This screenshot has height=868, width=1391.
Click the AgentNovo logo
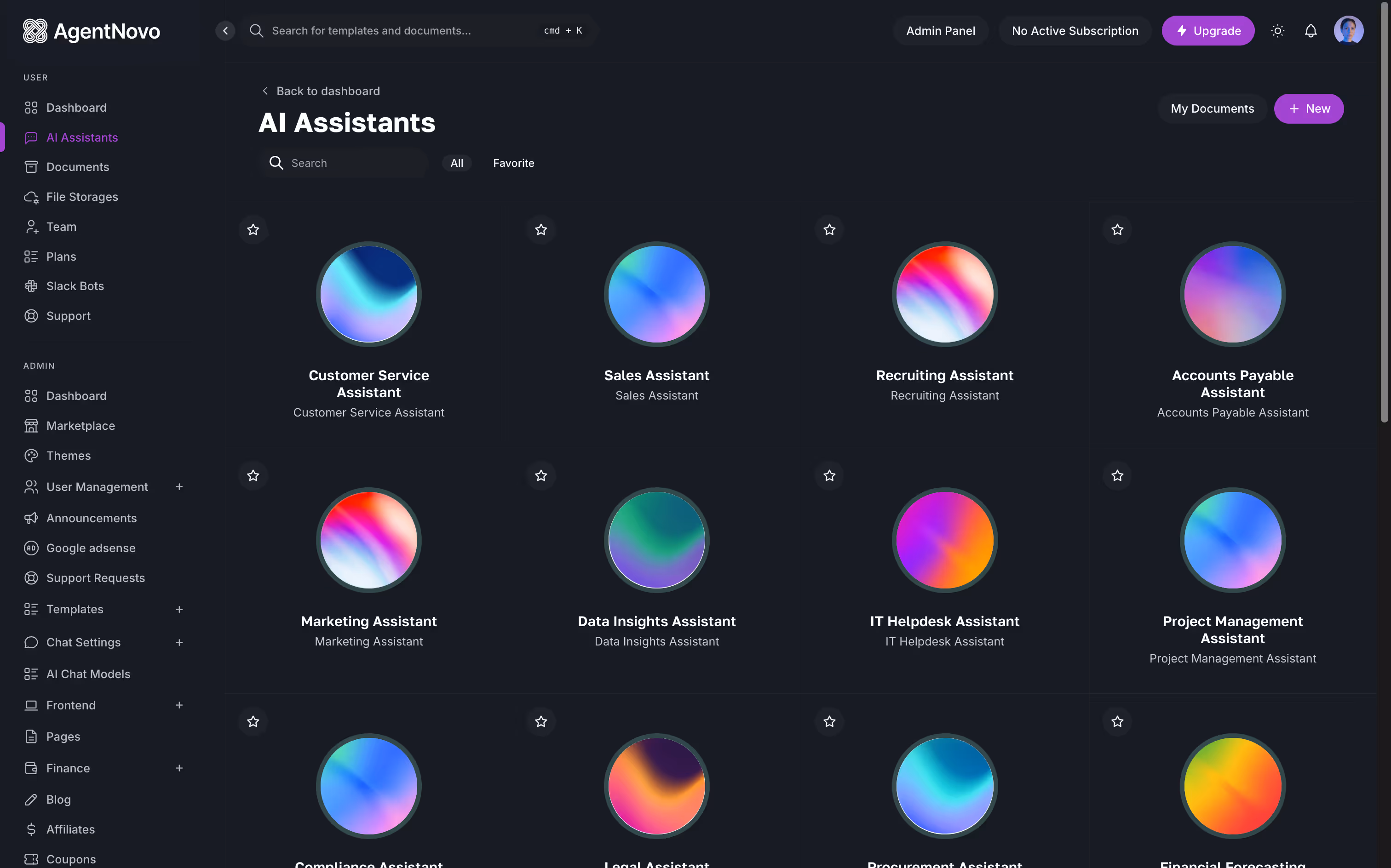(92, 31)
